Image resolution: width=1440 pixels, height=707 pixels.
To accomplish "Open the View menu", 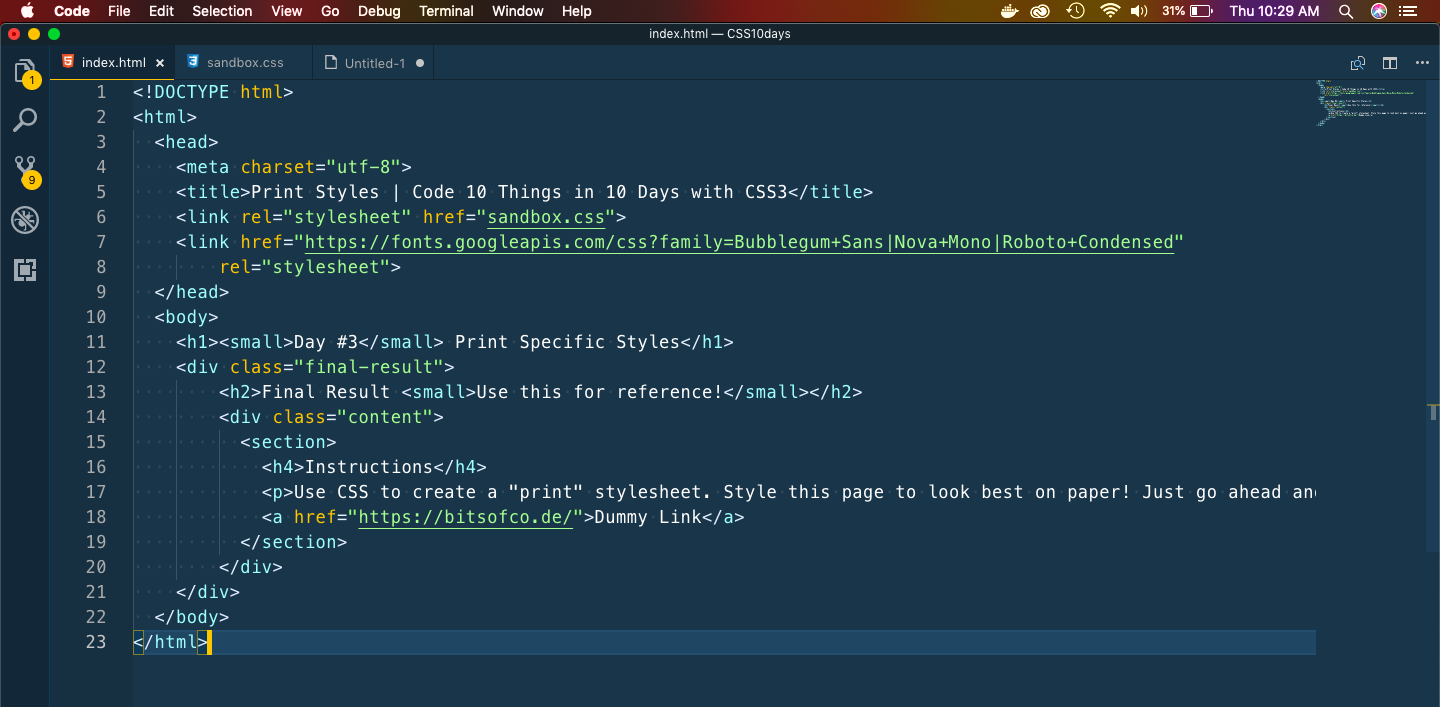I will (x=287, y=11).
